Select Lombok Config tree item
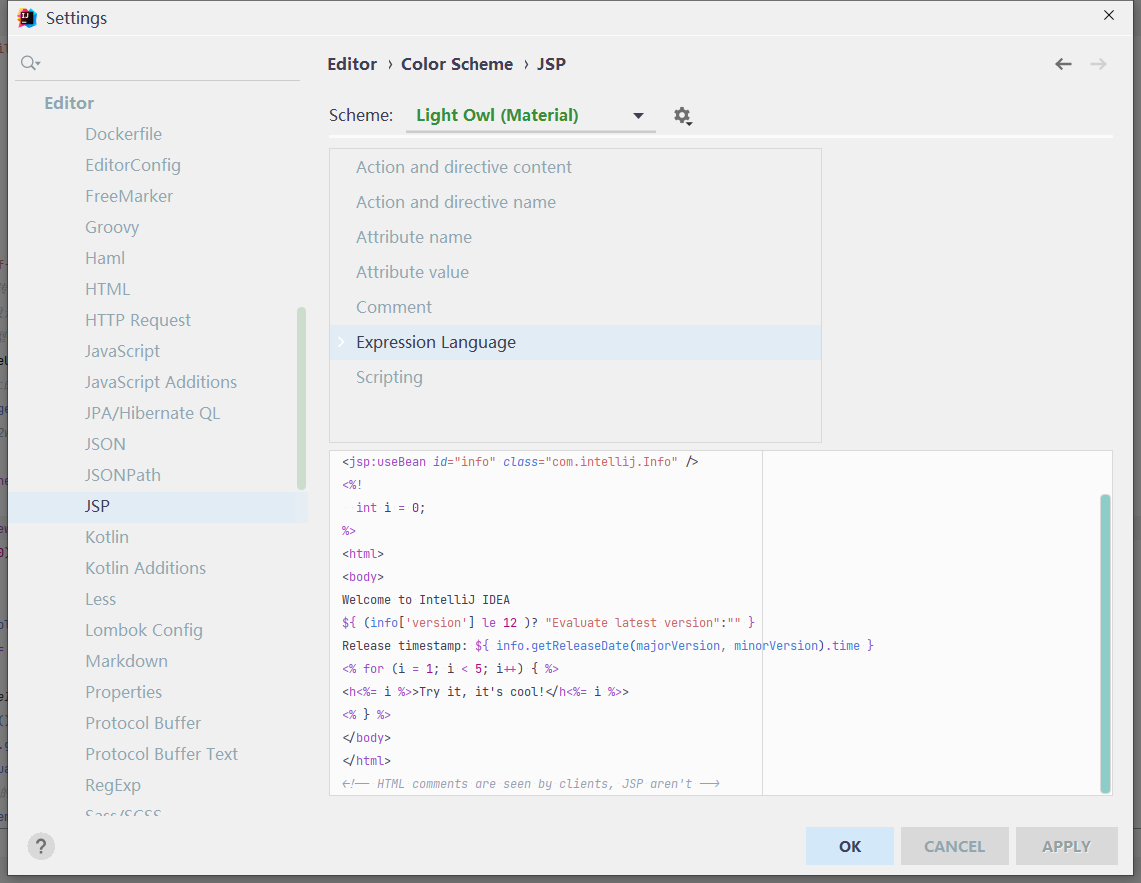The image size is (1141, 883). pyautogui.click(x=144, y=630)
